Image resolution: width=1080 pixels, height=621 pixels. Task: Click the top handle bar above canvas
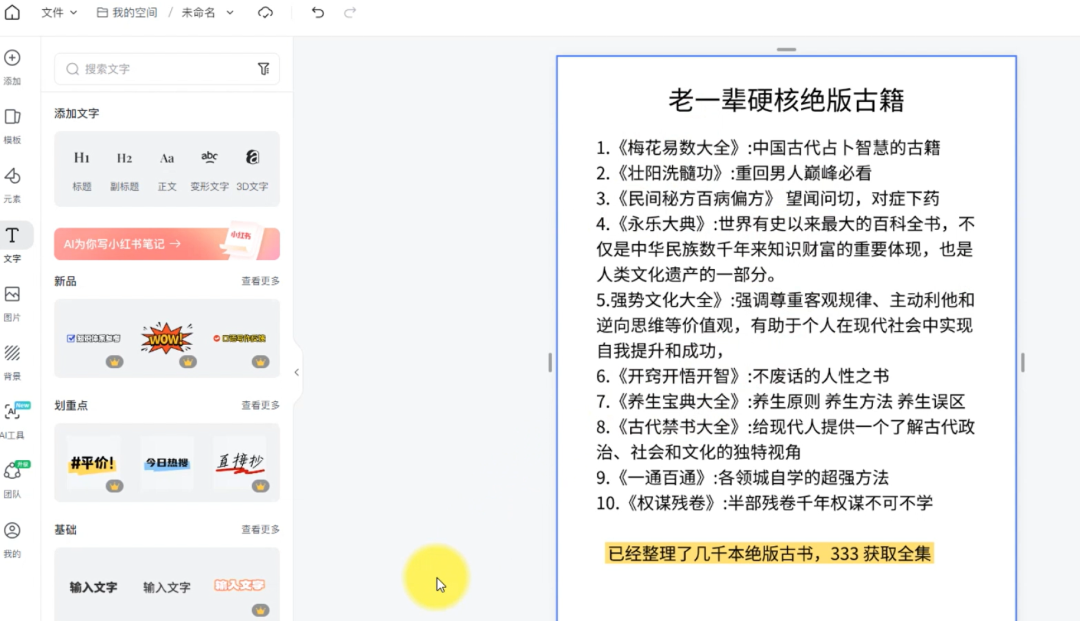786,50
